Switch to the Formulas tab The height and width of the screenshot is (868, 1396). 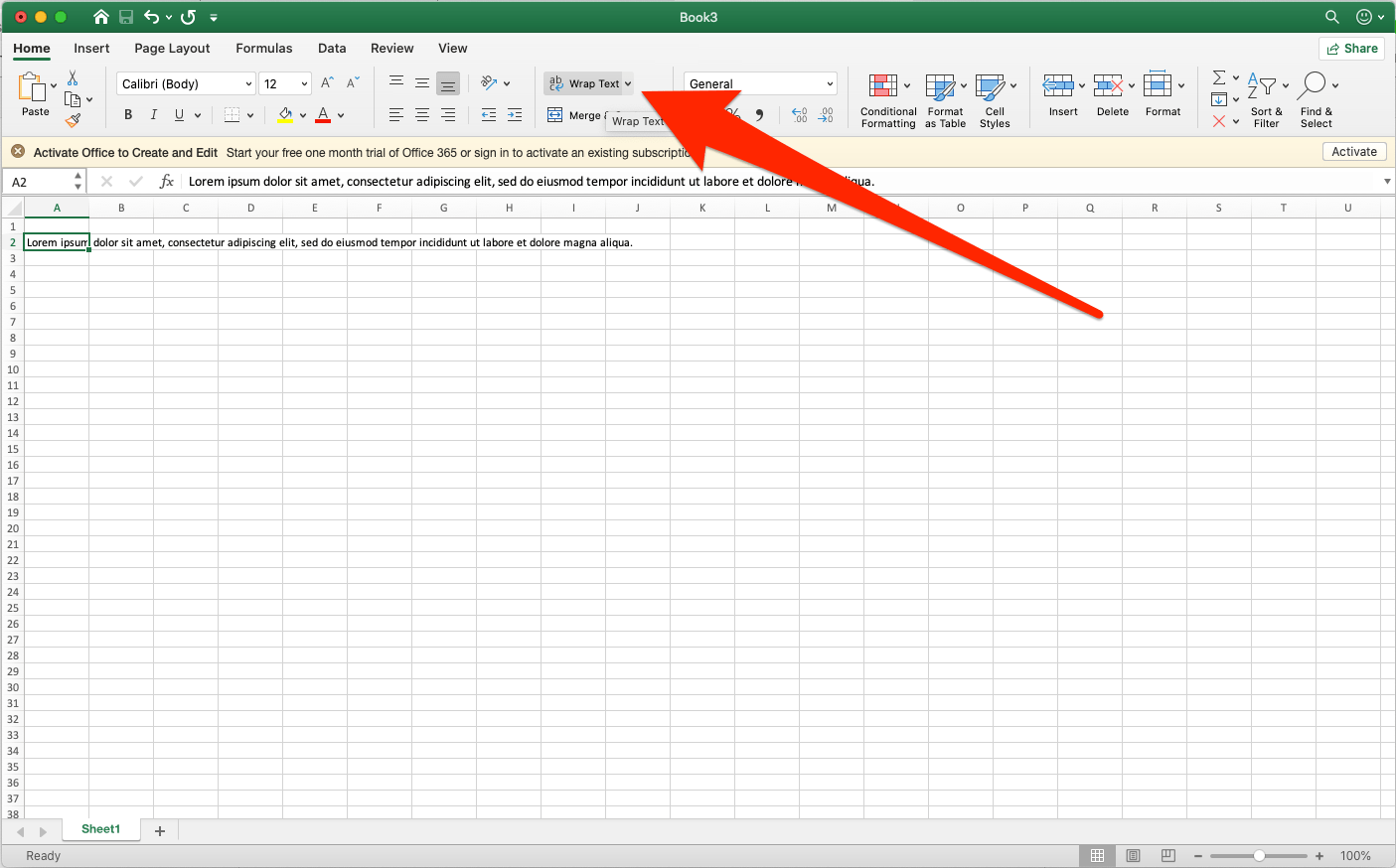click(264, 48)
